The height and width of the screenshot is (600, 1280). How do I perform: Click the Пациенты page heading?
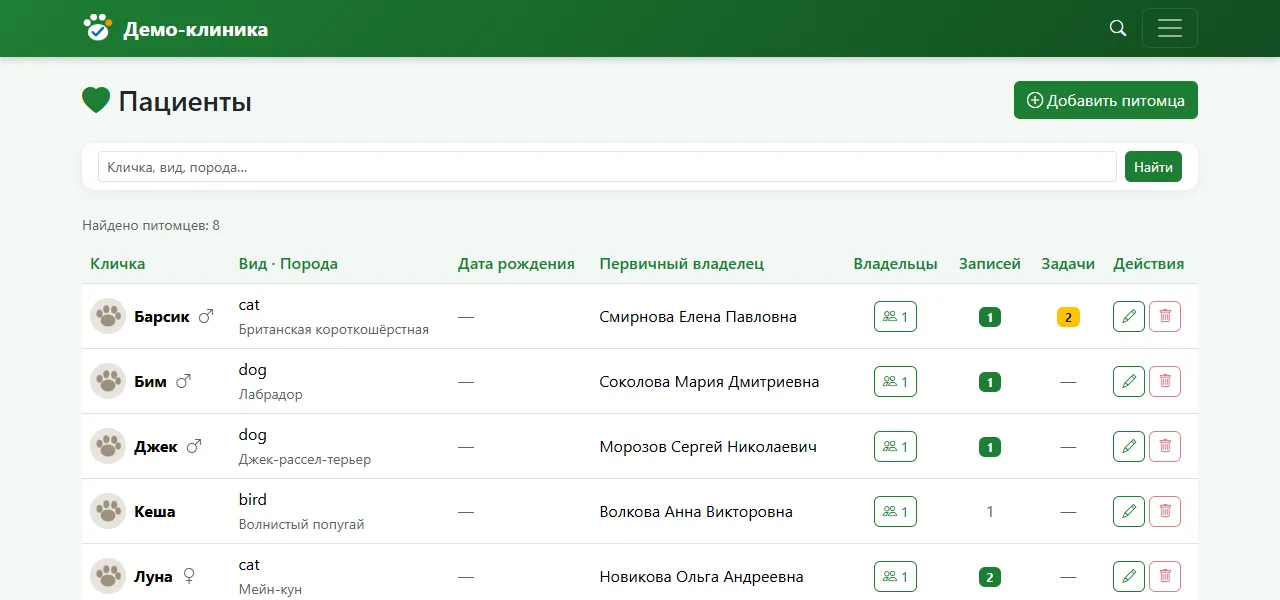(185, 101)
